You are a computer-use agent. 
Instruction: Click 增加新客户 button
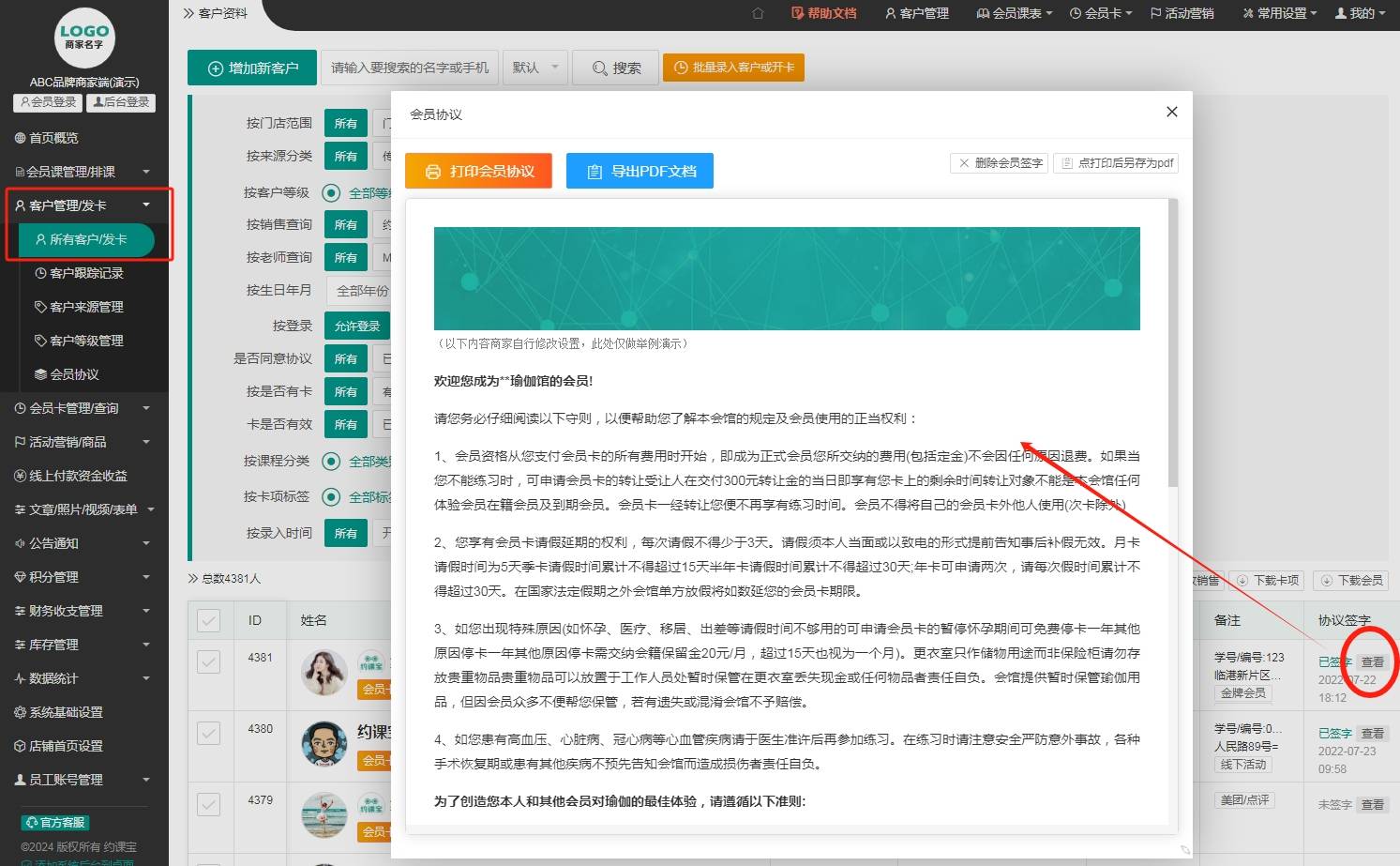252,68
